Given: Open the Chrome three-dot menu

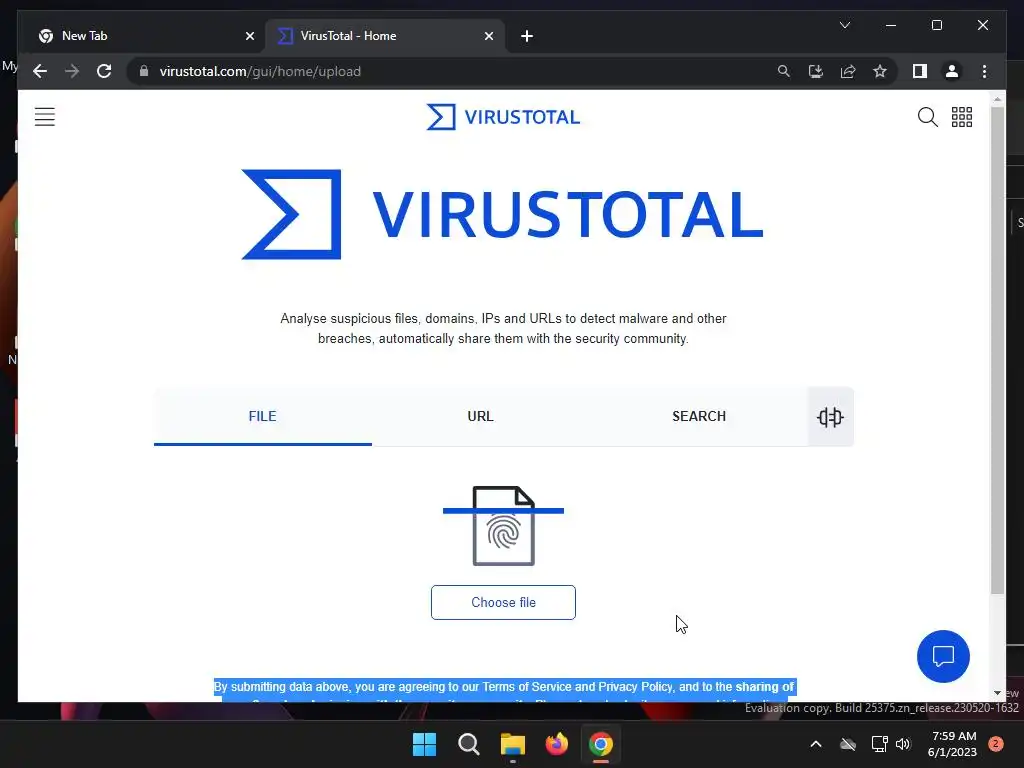Looking at the screenshot, I should tap(984, 71).
